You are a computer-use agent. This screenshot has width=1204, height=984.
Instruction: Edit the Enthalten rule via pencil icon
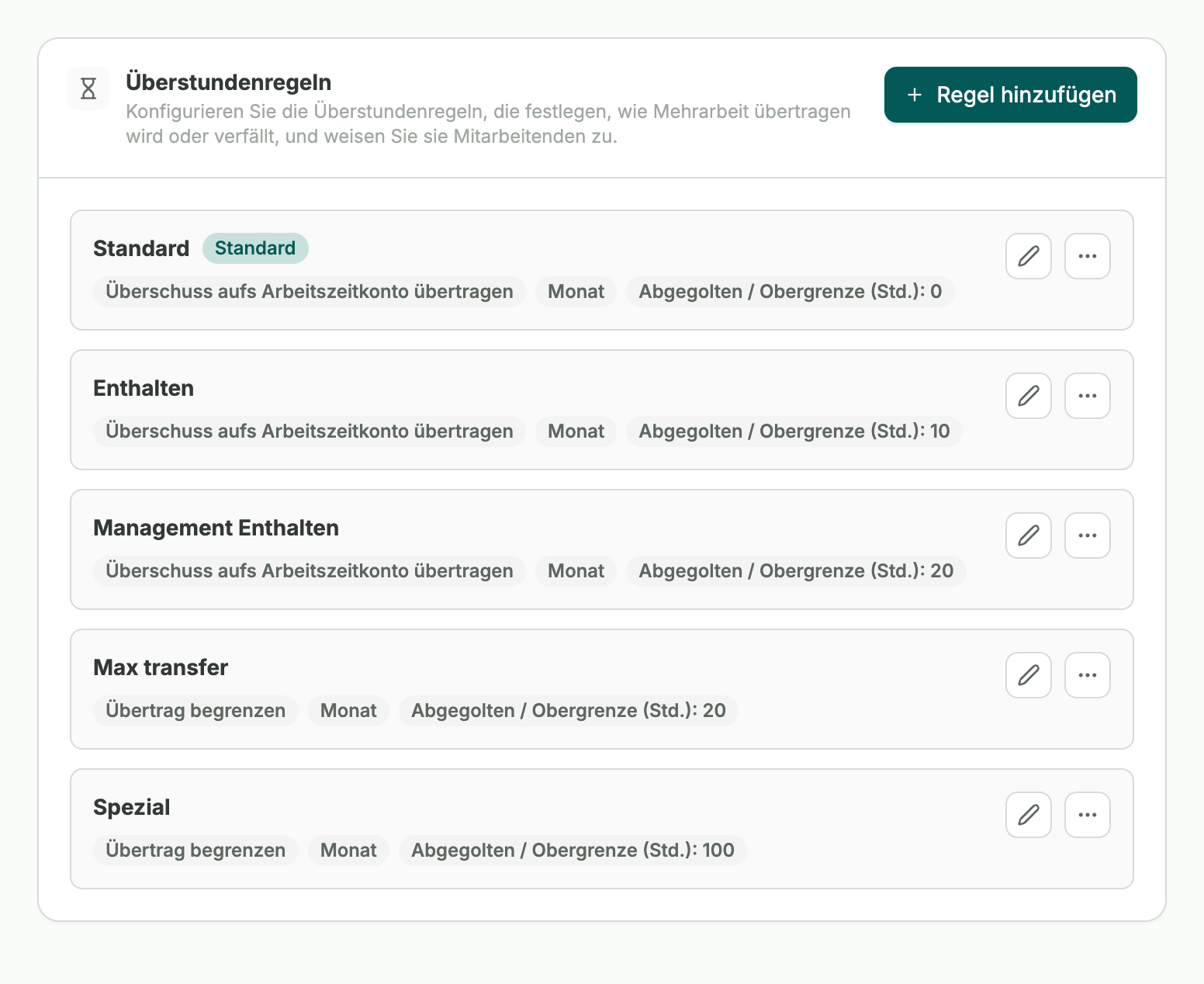1029,396
